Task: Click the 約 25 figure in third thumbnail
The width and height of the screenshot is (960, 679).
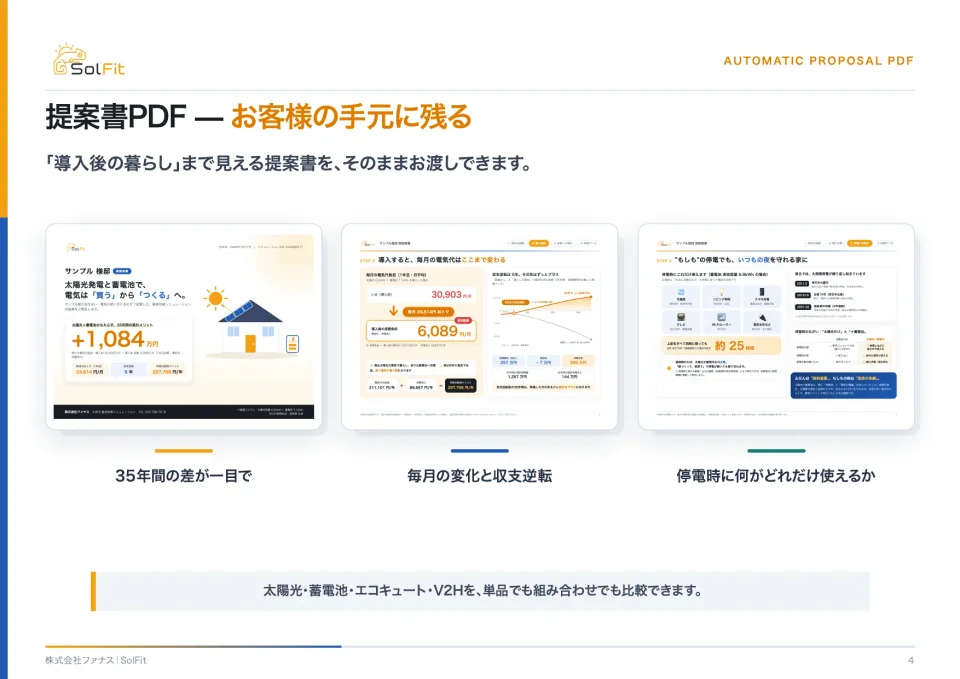Action: tap(734, 346)
